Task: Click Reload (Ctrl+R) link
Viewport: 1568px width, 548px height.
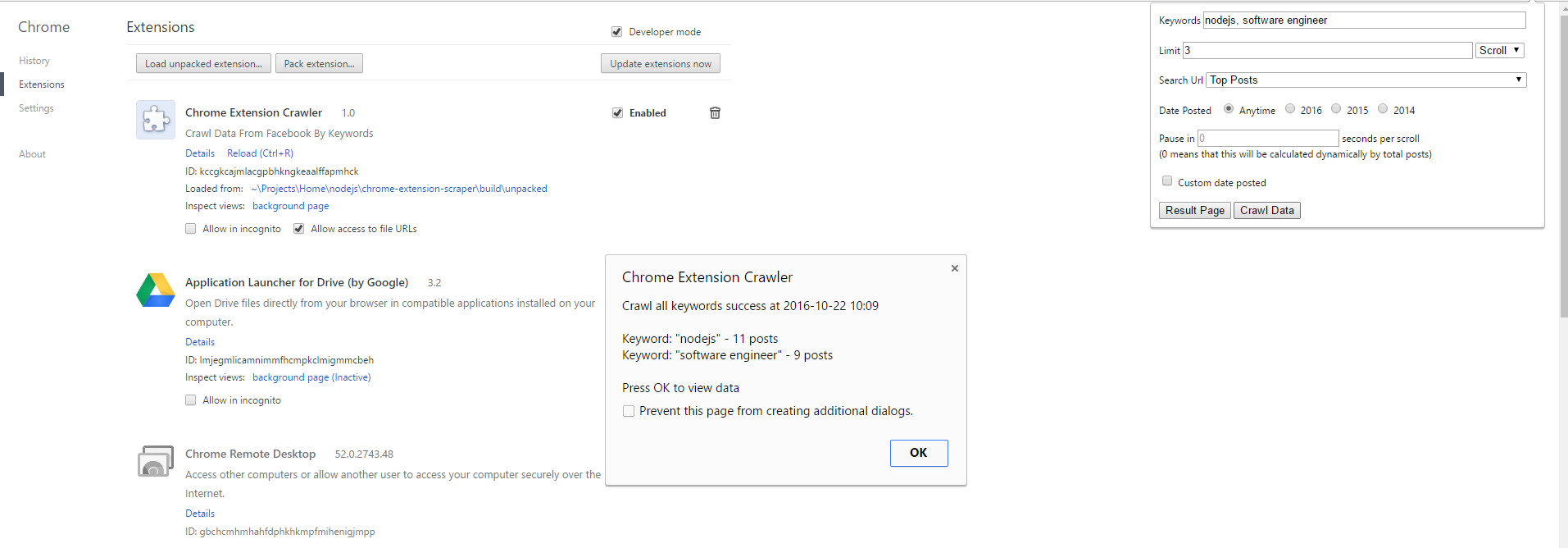Action: pos(260,153)
